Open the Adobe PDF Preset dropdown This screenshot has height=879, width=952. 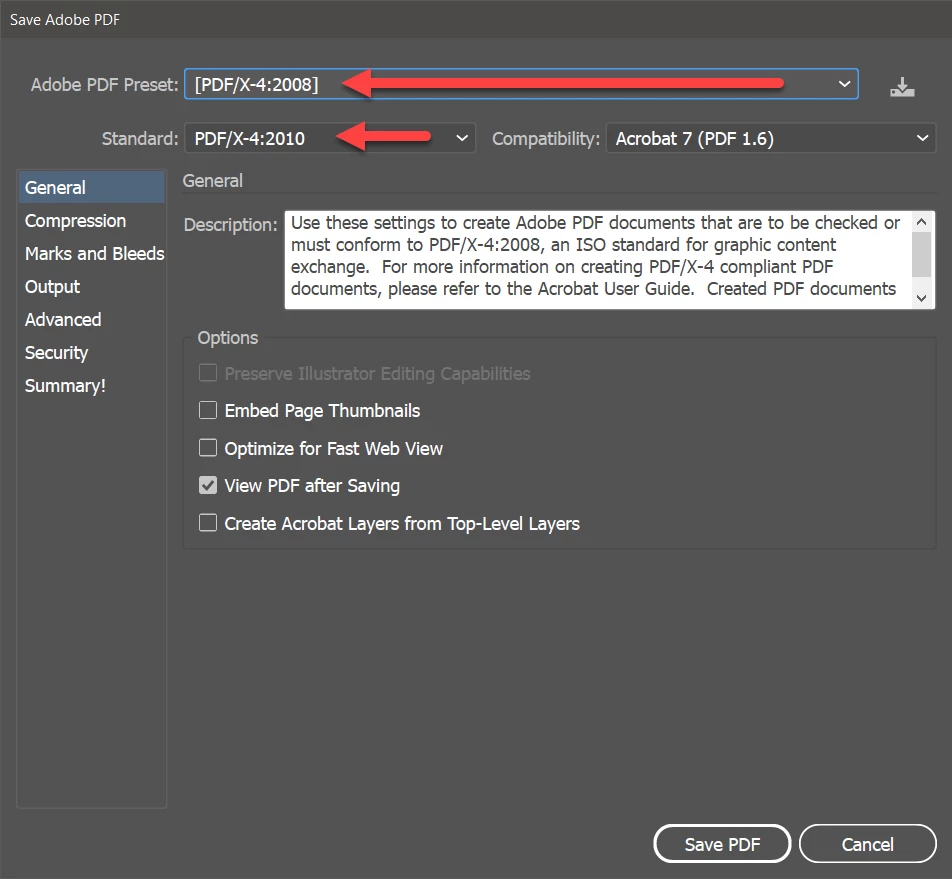click(521, 84)
